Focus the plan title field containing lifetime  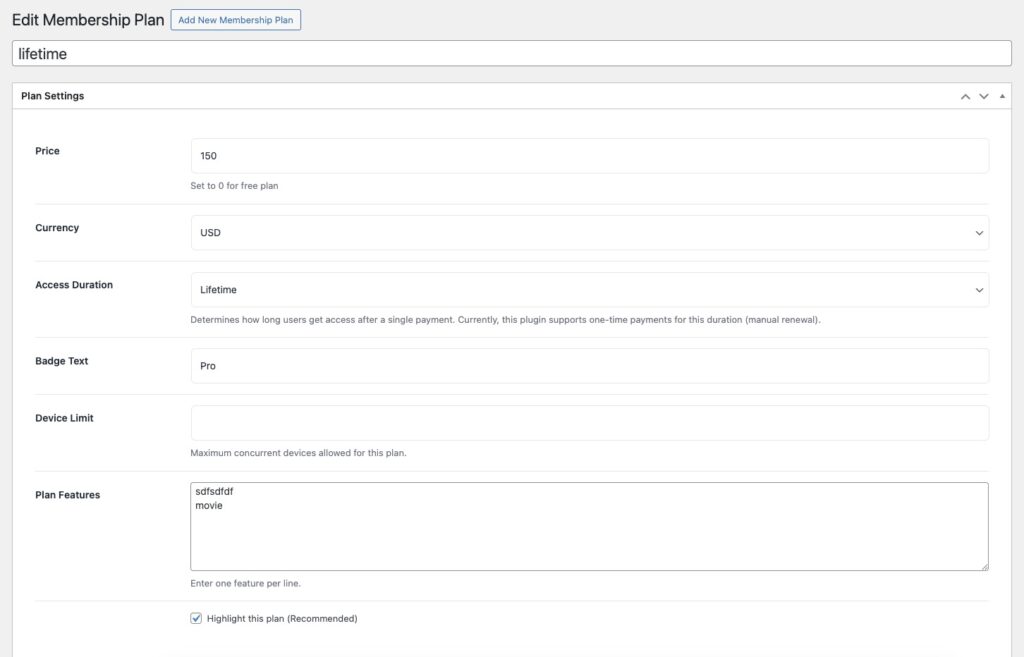(x=511, y=54)
